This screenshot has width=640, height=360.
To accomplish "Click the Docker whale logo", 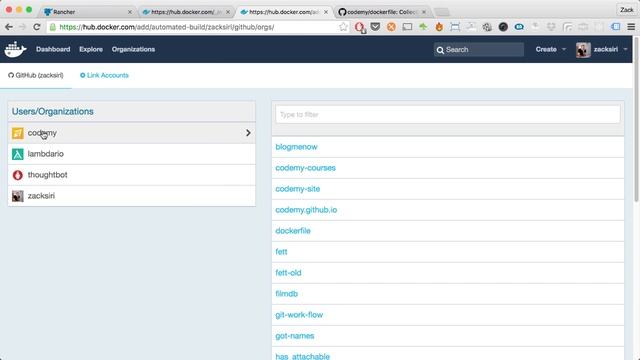I will pyautogui.click(x=16, y=49).
